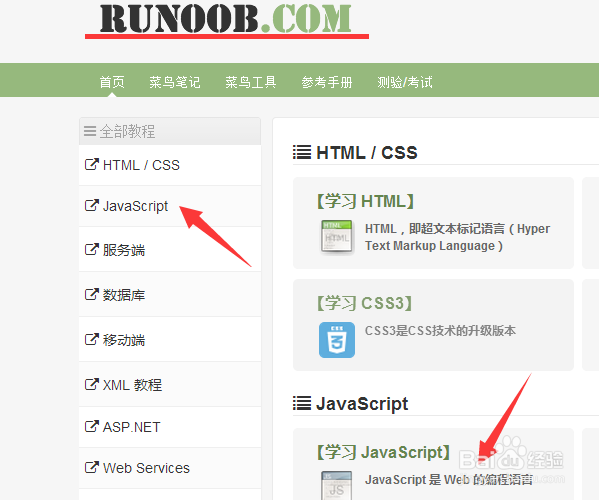Image resolution: width=599 pixels, height=500 pixels.
Task: Click external-link icon next to HTML / CSS
Action: (x=92, y=164)
